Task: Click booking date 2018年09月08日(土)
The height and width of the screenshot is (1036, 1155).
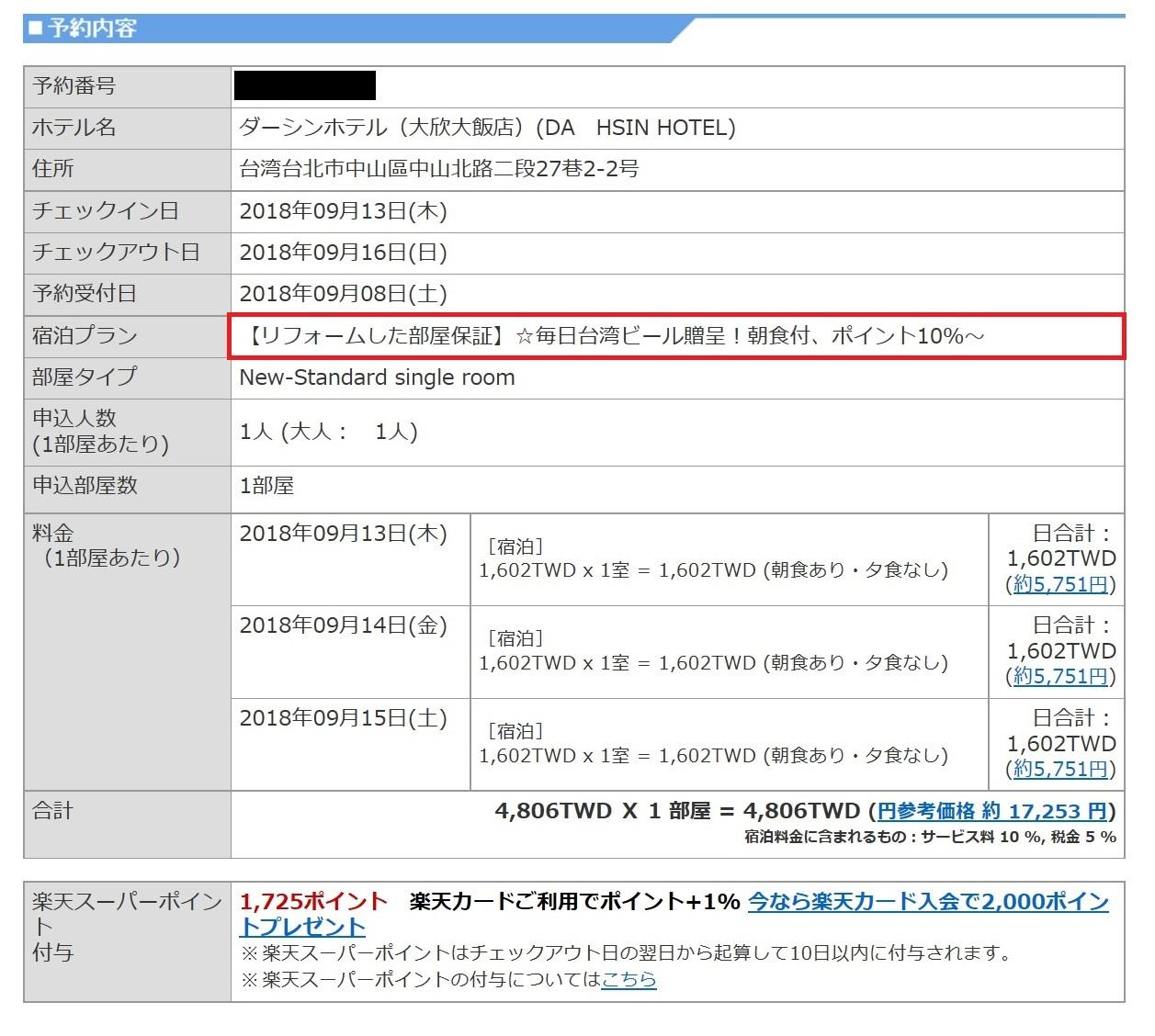Action: pyautogui.click(x=343, y=294)
